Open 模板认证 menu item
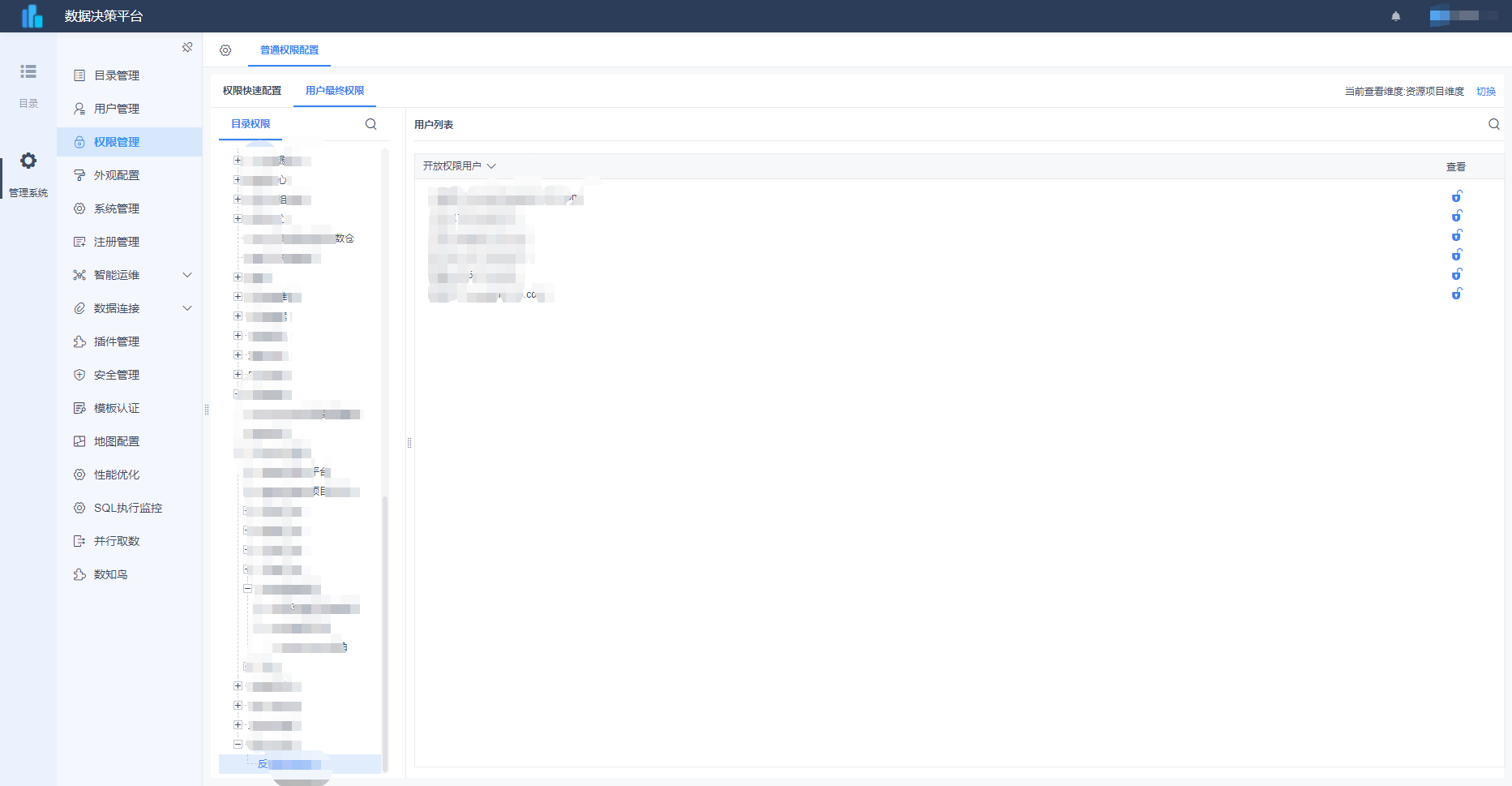 coord(130,408)
